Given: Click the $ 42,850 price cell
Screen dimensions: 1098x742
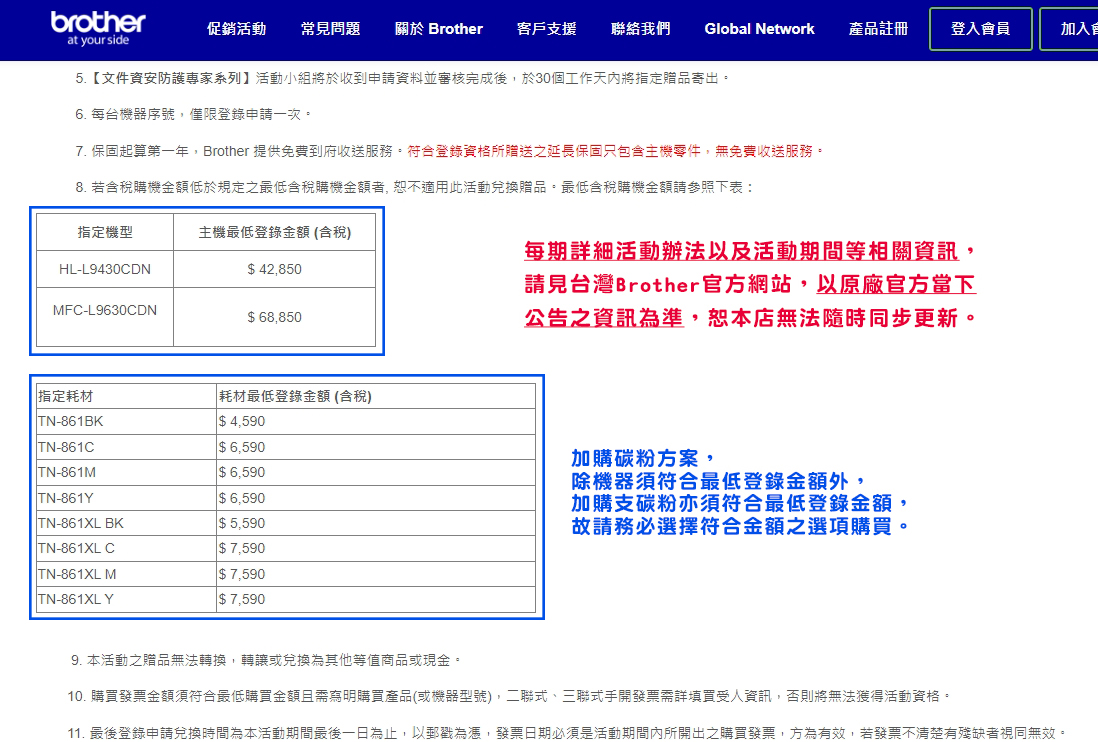Looking at the screenshot, I should point(274,269).
